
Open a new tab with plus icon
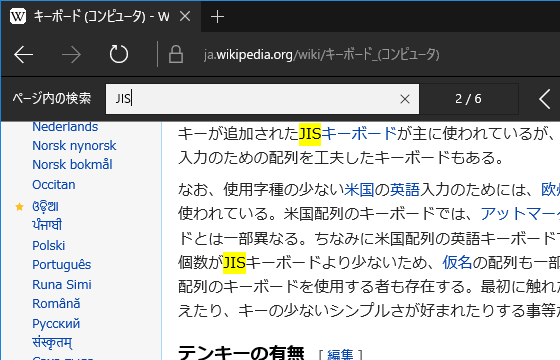pos(217,16)
